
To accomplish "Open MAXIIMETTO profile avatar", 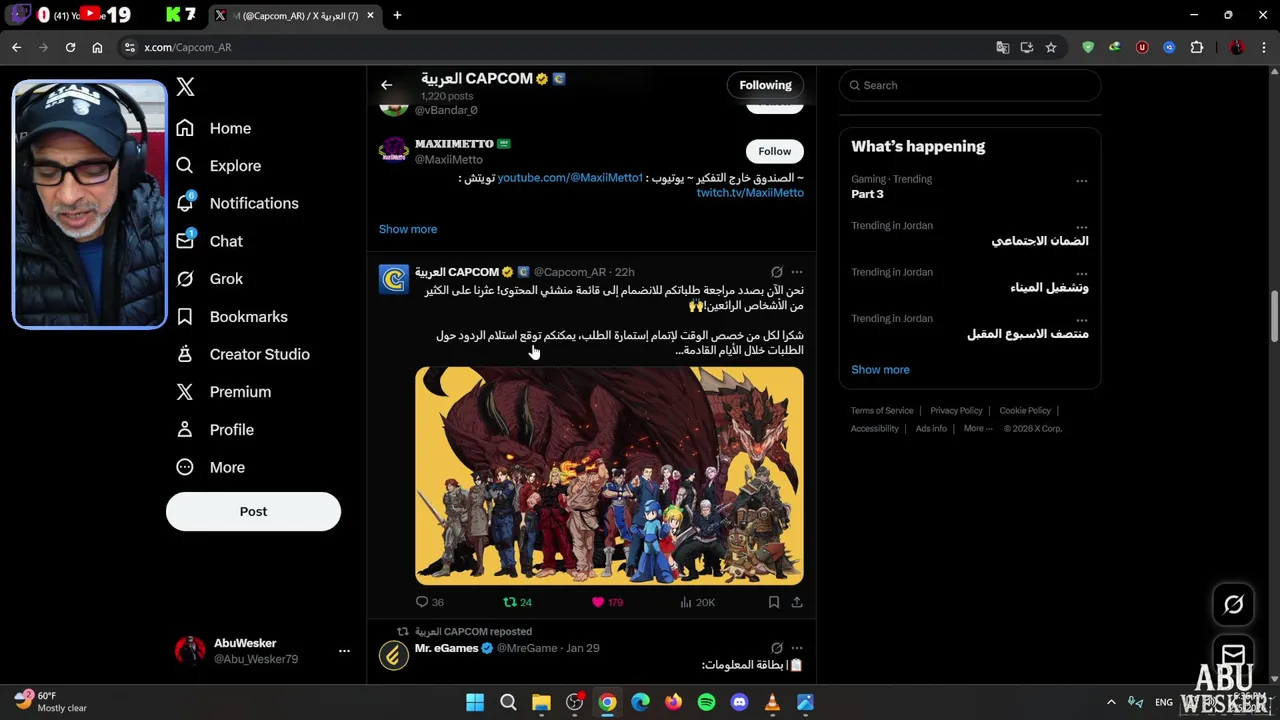I will pos(394,151).
